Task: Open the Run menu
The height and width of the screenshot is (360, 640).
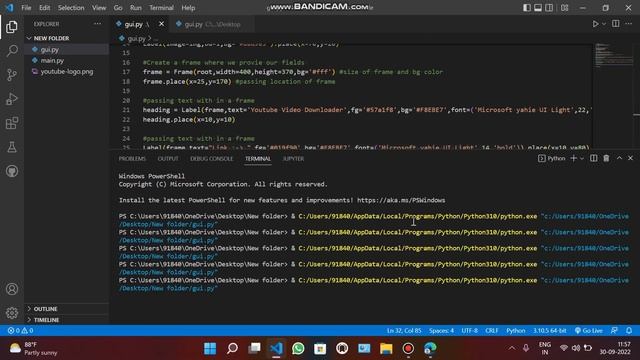Action: point(136,8)
